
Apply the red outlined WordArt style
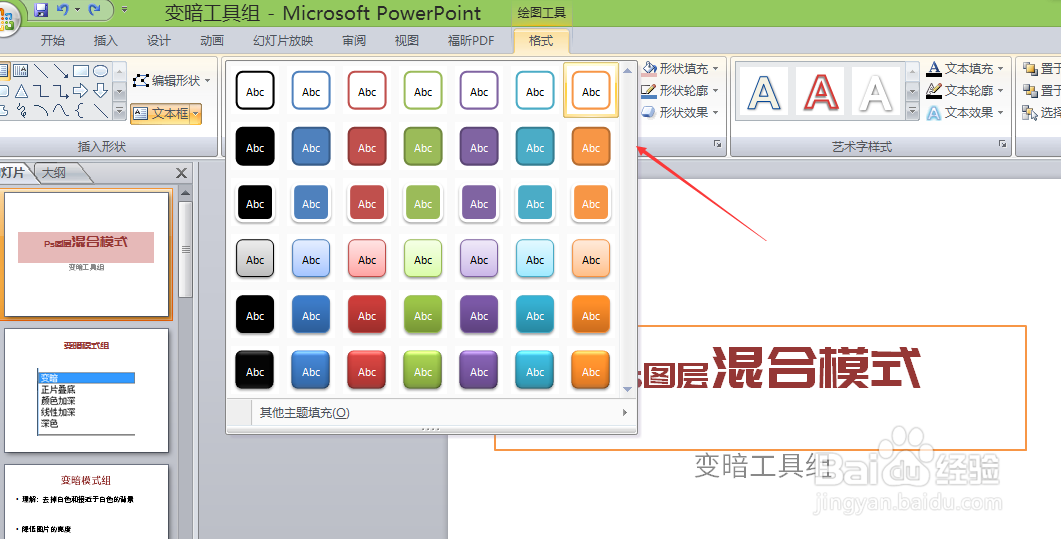(819, 91)
